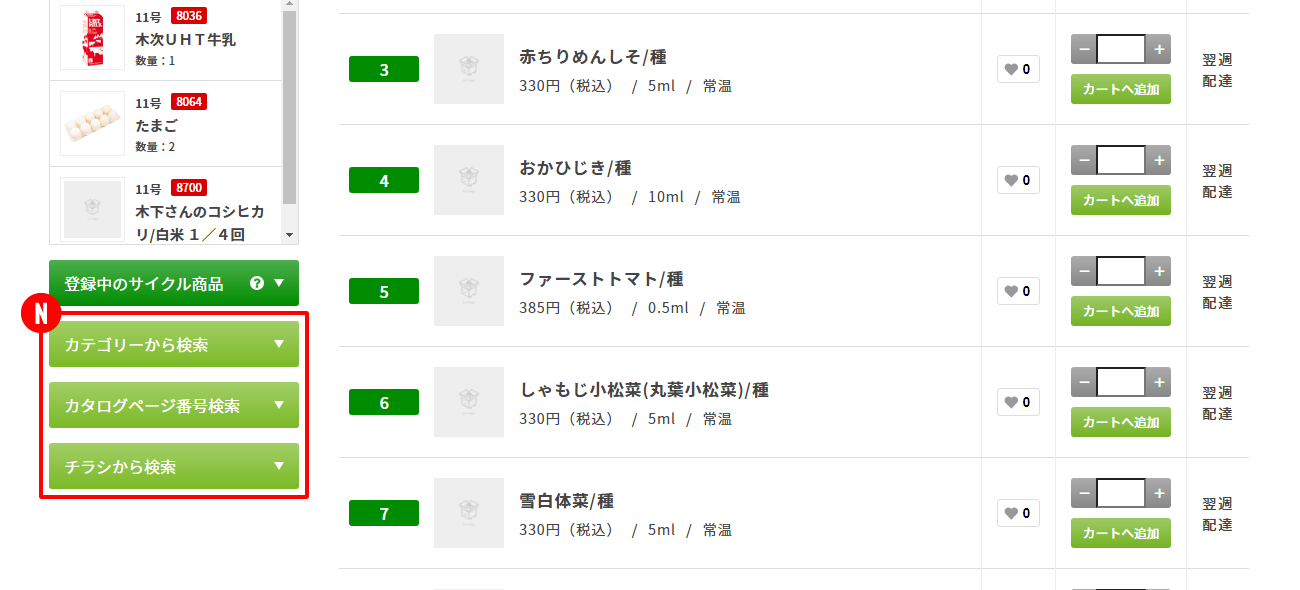Viewport: 1300px width, 590px height.
Task: Increase quantity of 赤ちりめんしそ/種 with plus
Action: [1159, 49]
